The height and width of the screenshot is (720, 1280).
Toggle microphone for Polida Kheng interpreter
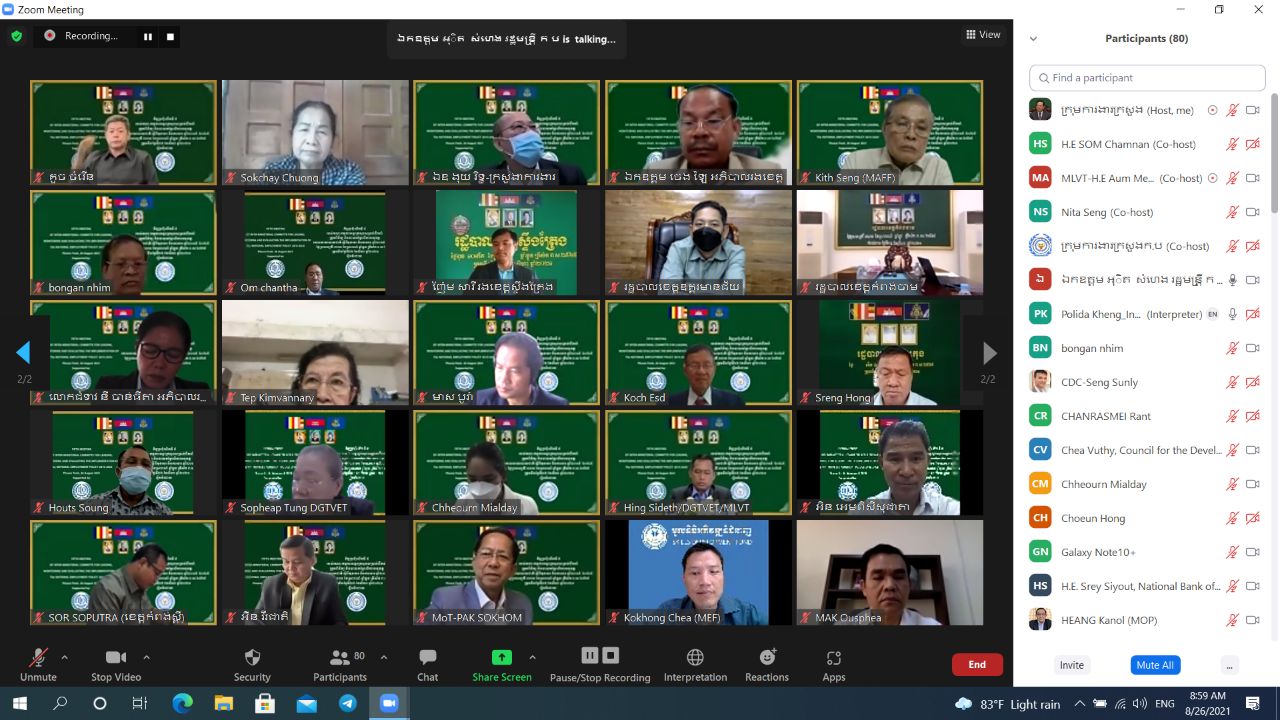pyautogui.click(x=1233, y=314)
